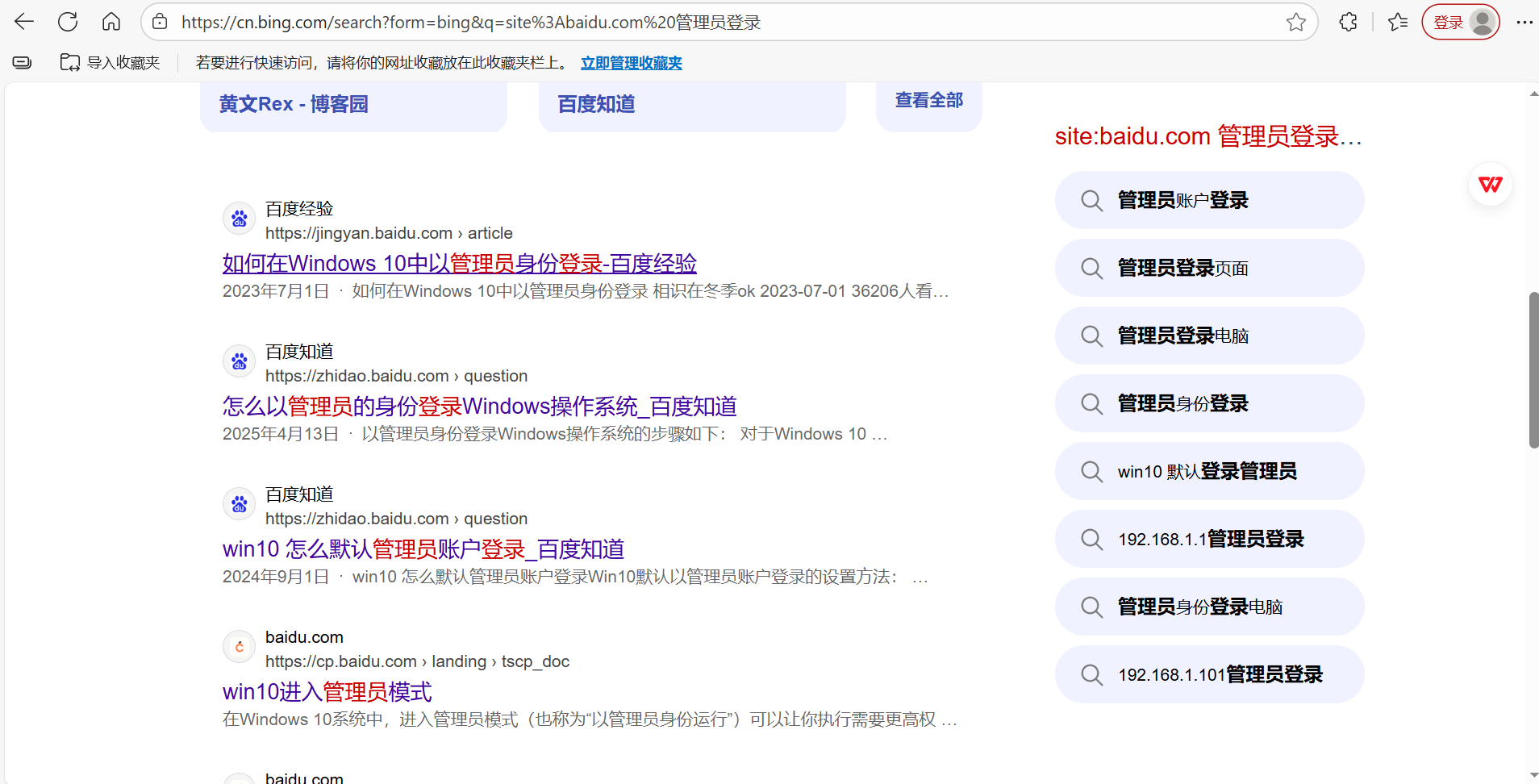Screen dimensions: 1539x784
Task: Add this page to favorites star
Action: (x=1296, y=22)
